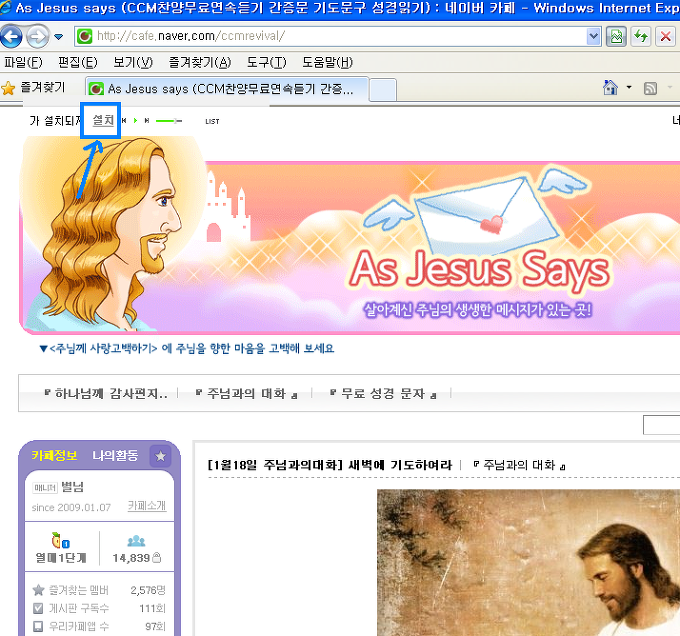Image resolution: width=680 pixels, height=636 pixels.
Task: Open the 즐겨찾기 favorites star button
Action: (x=33, y=88)
